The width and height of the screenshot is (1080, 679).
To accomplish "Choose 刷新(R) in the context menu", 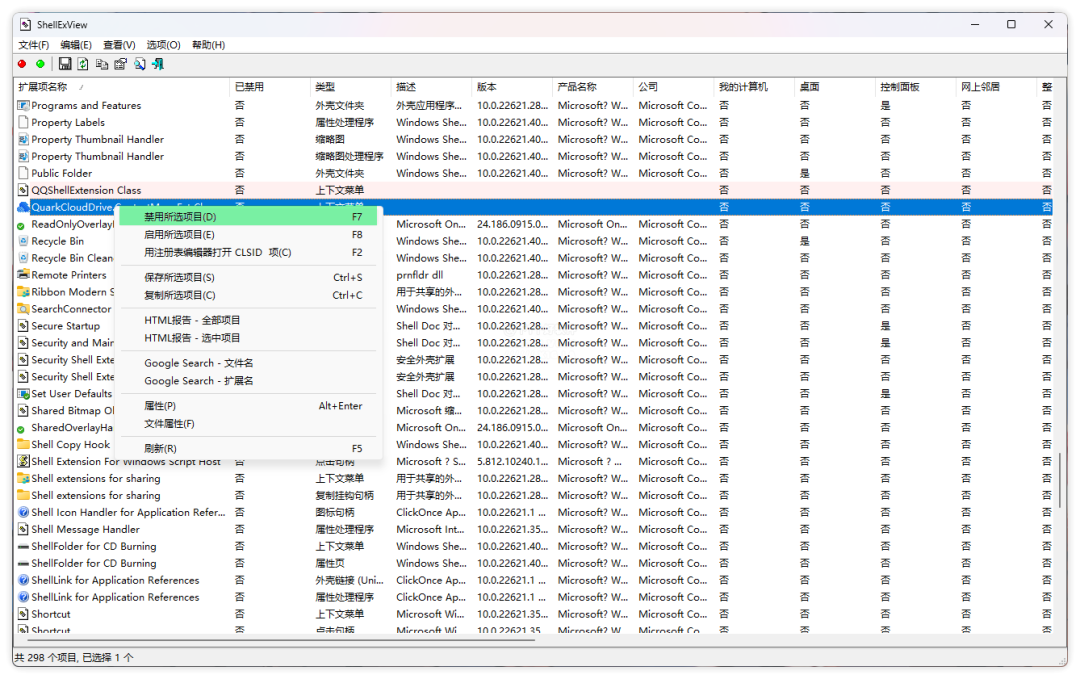I will click(x=249, y=448).
